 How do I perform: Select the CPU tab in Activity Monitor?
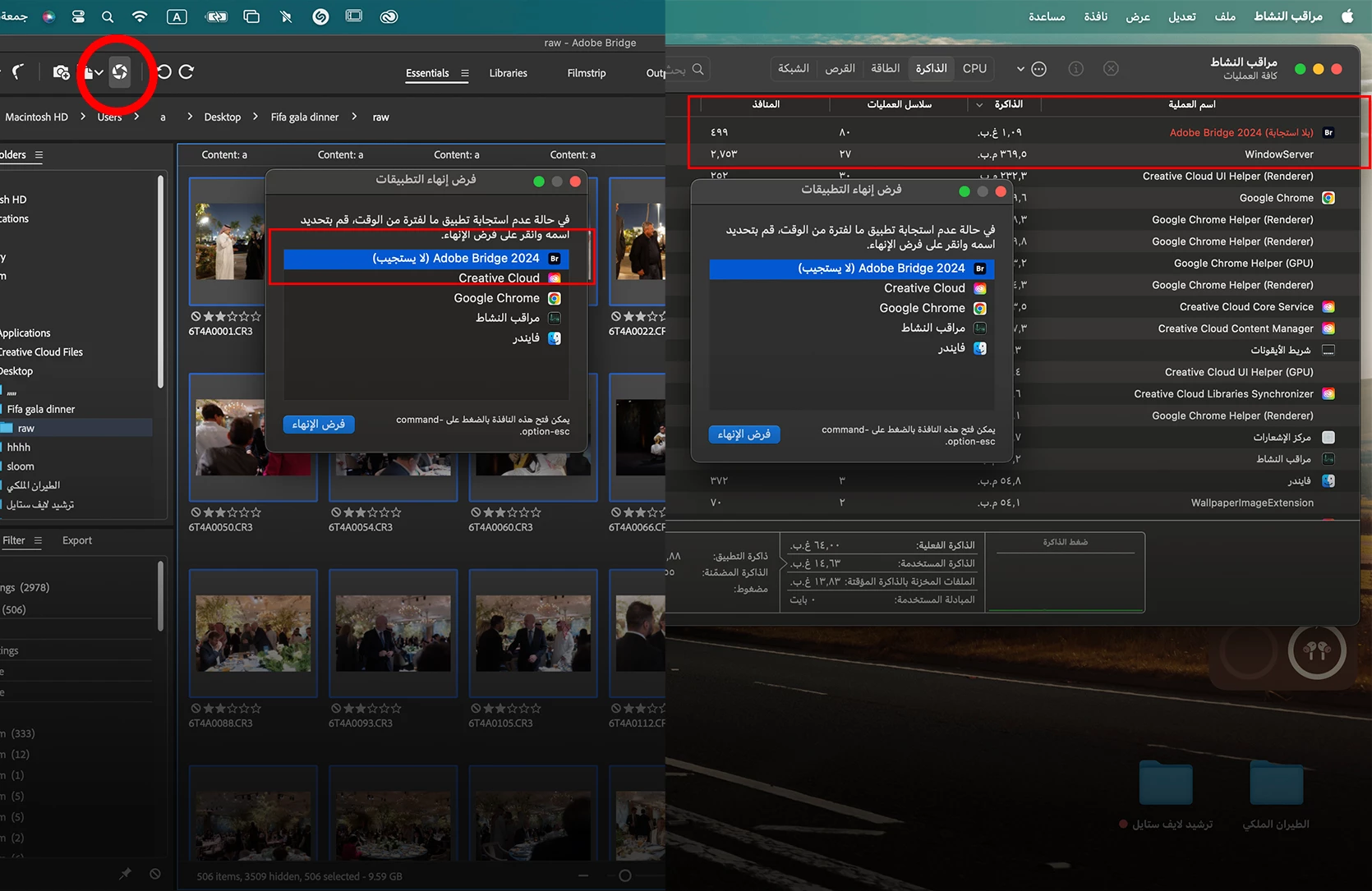[x=974, y=69]
